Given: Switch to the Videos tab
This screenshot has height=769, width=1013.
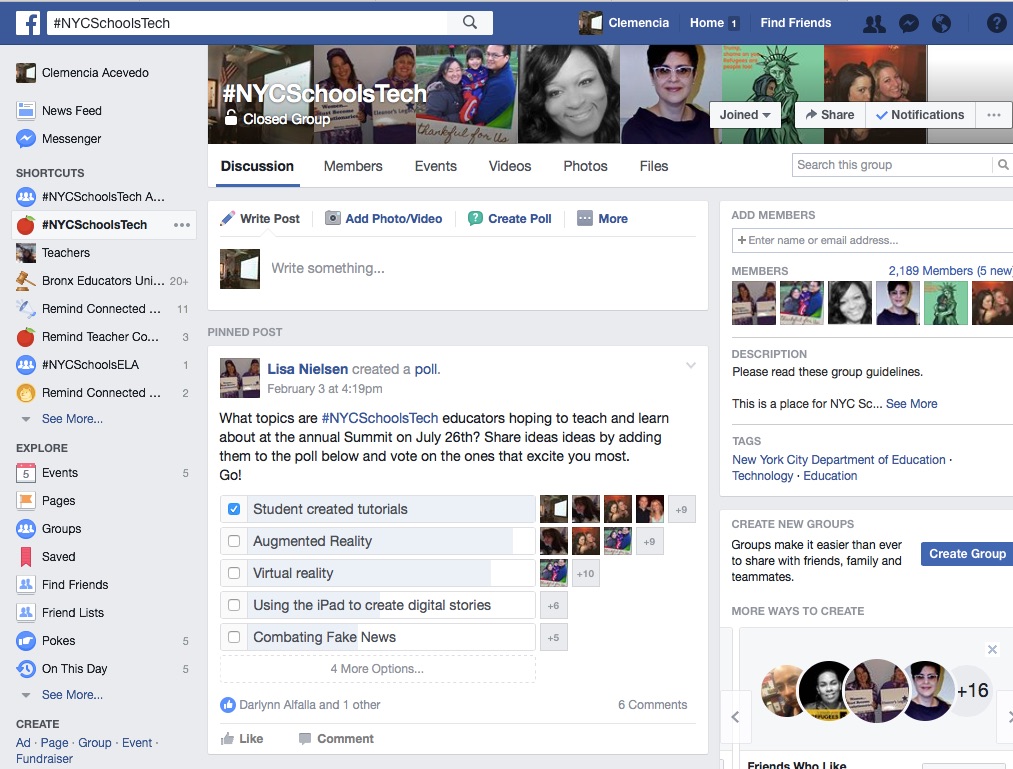Looking at the screenshot, I should coord(510,166).
